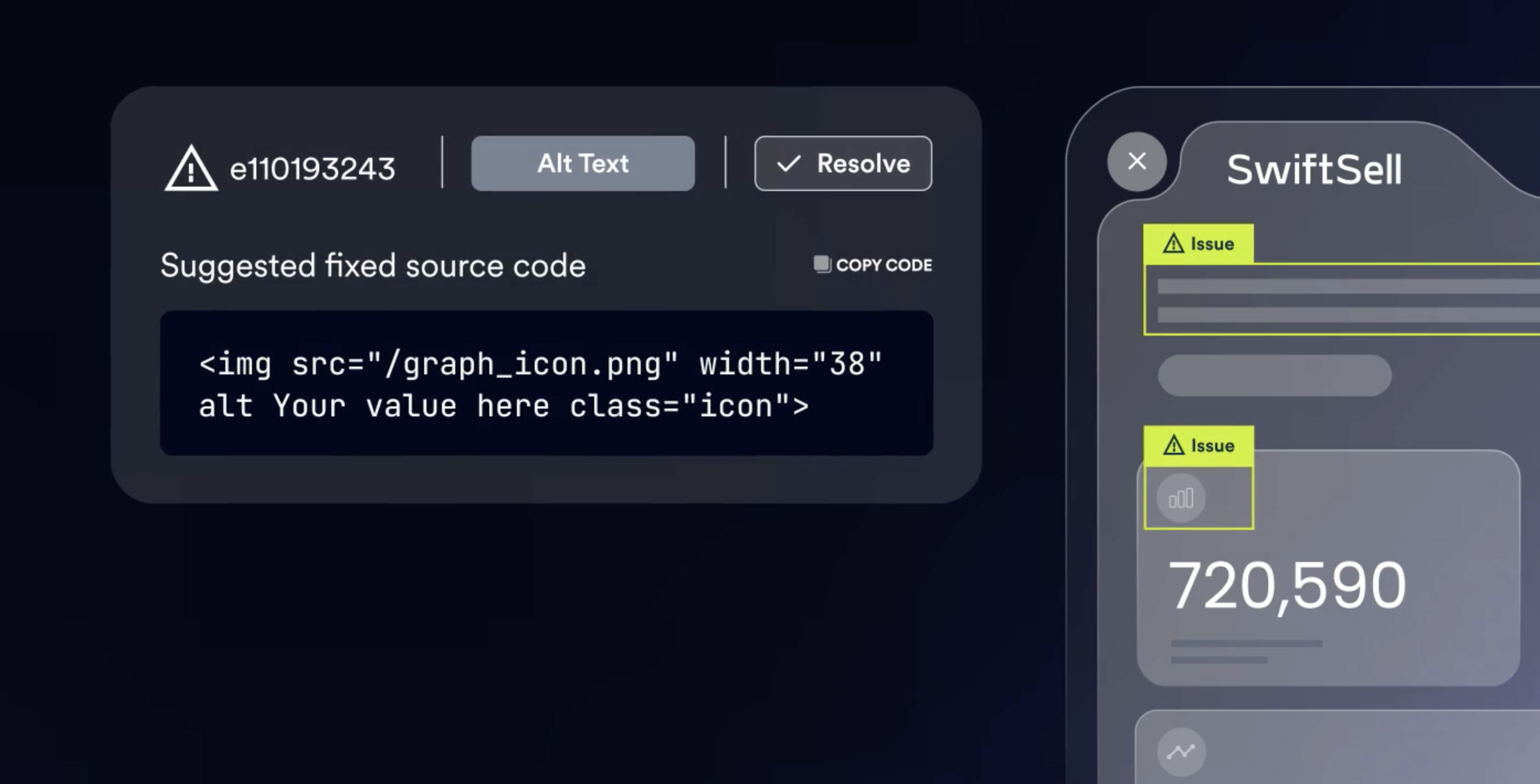Click the warning triangle in second Issue tag
The width and height of the screenshot is (1540, 784).
1173,445
